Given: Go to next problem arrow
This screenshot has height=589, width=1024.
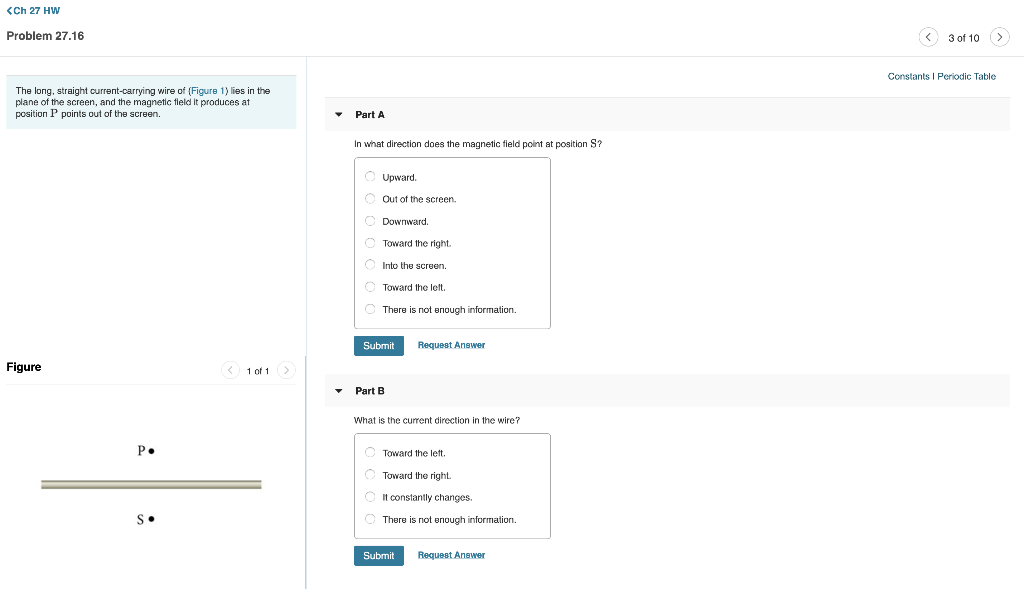Looking at the screenshot, I should 1000,37.
